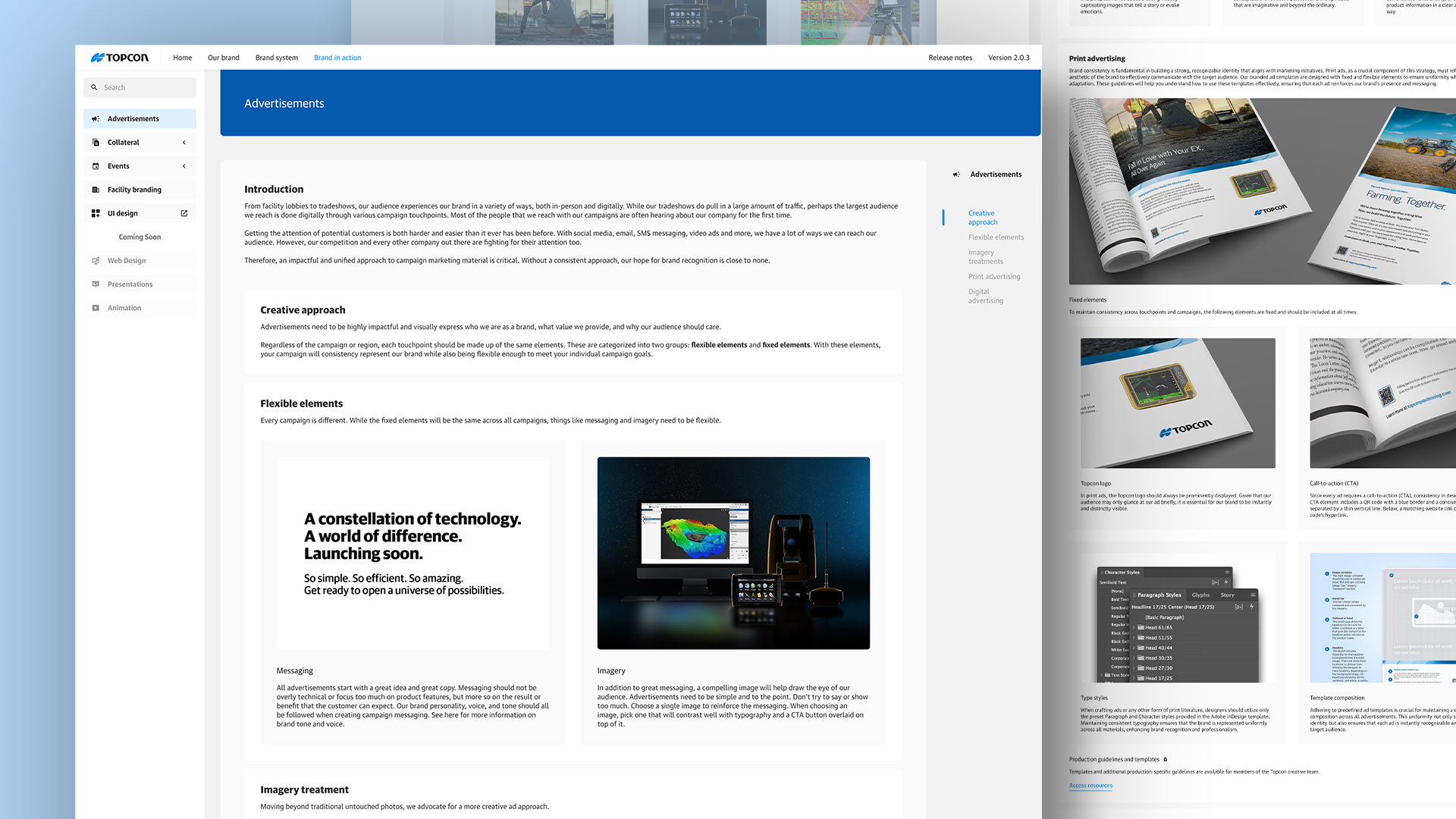1456x819 pixels.
Task: Click the Presentations icon in sidebar
Action: click(x=96, y=284)
